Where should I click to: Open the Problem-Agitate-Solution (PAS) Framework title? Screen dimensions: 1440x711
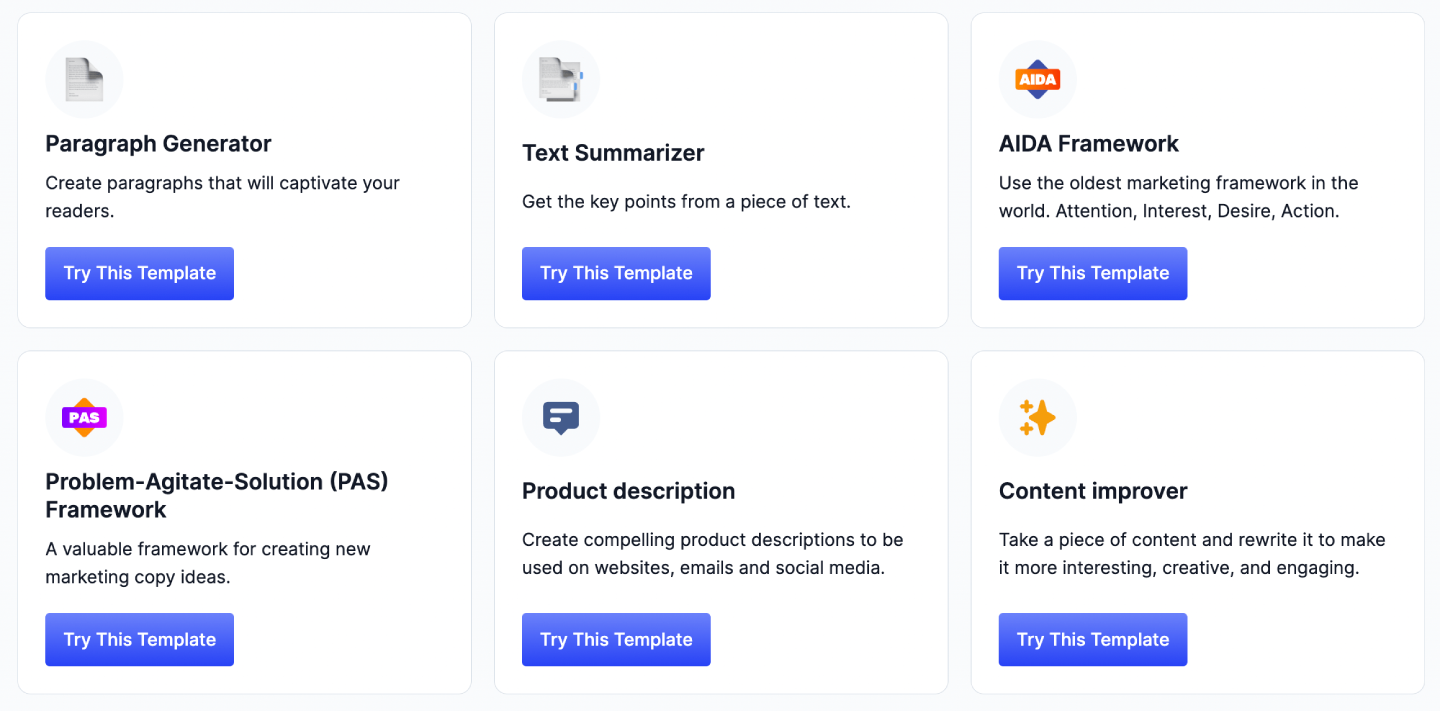216,495
